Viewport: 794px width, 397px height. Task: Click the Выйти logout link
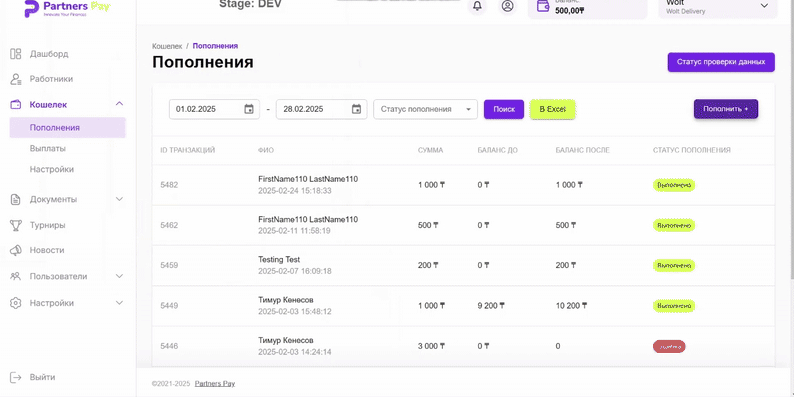tap(43, 377)
